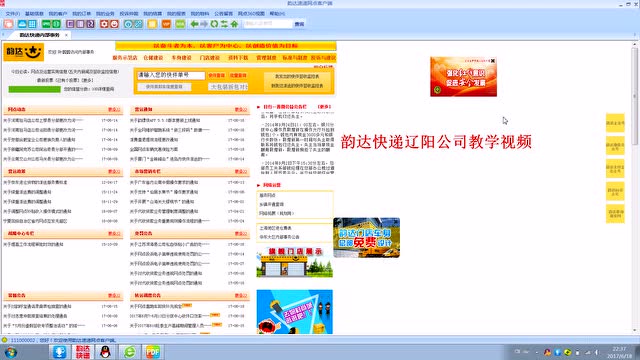Close the red banner ad
Viewport: 640px width, 360px height.
tap(493, 60)
